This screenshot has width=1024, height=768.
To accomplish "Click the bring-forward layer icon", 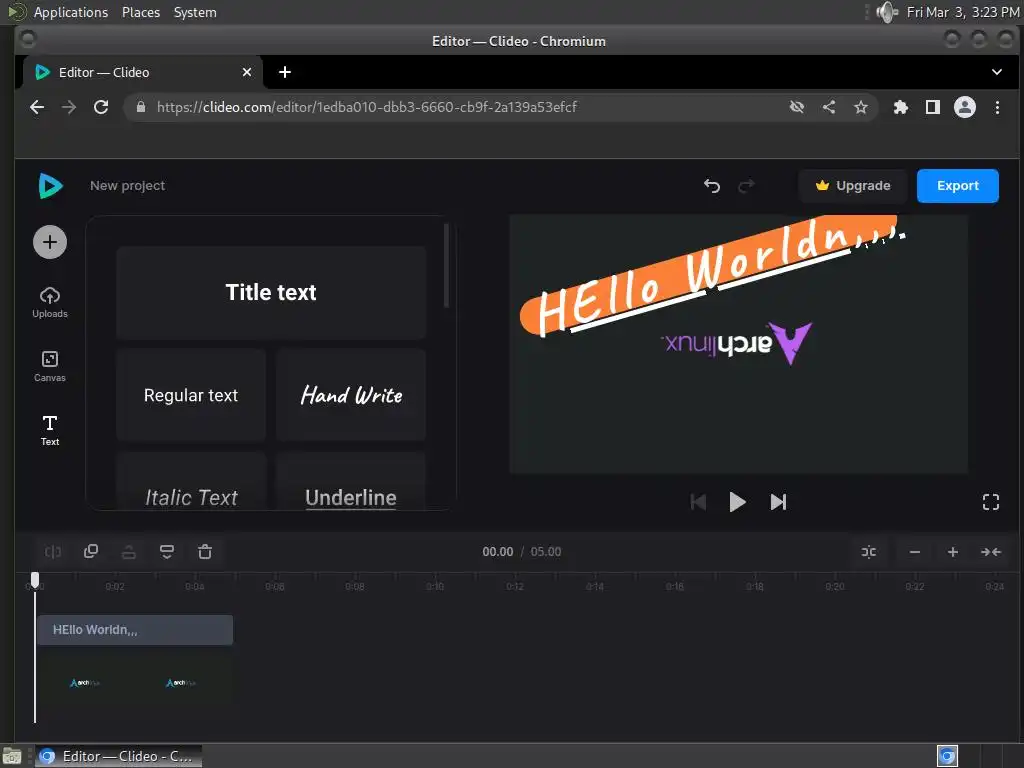I will [129, 552].
